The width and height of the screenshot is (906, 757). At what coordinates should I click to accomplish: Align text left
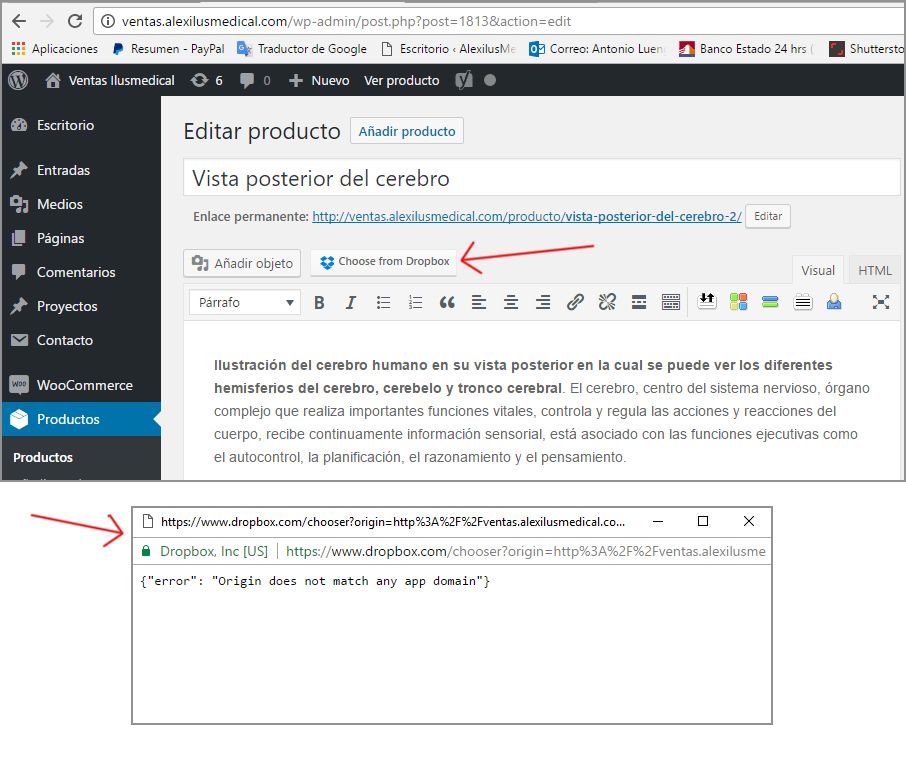coord(478,302)
